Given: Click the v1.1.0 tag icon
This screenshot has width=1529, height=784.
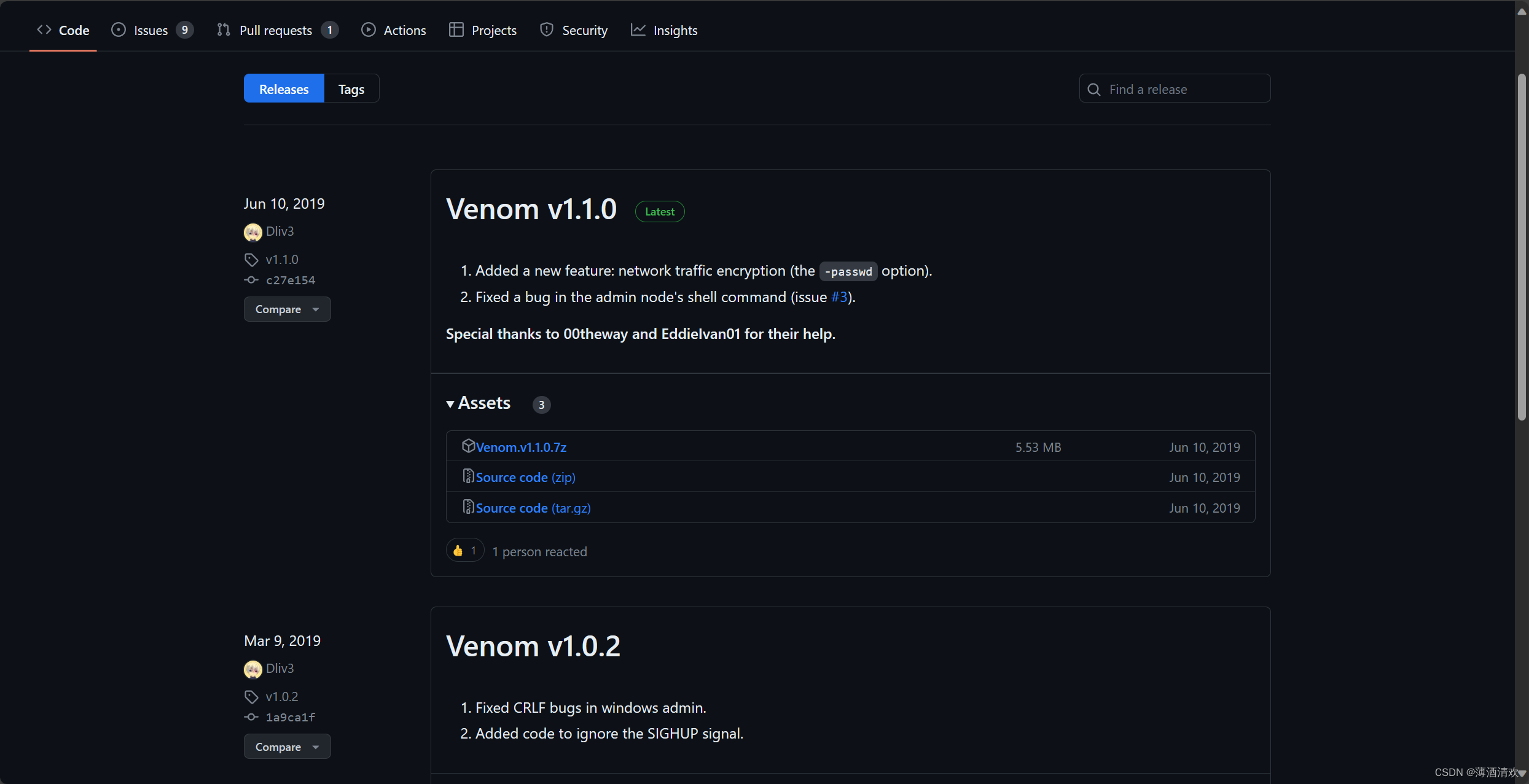Looking at the screenshot, I should 251,260.
